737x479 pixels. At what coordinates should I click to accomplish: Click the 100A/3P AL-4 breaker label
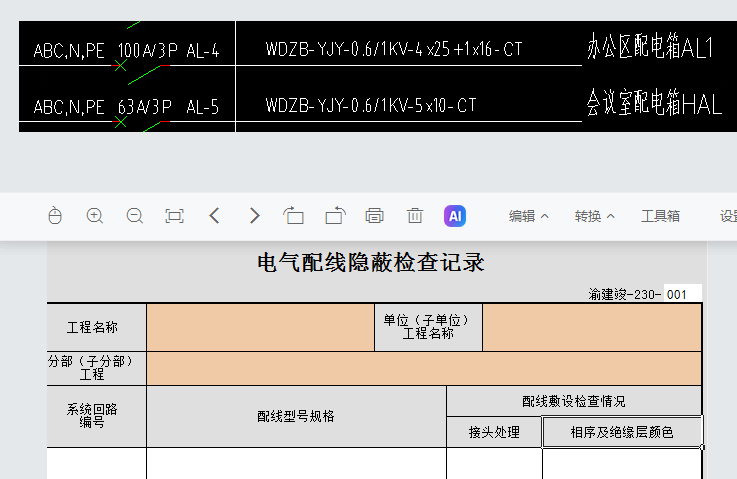click(168, 50)
